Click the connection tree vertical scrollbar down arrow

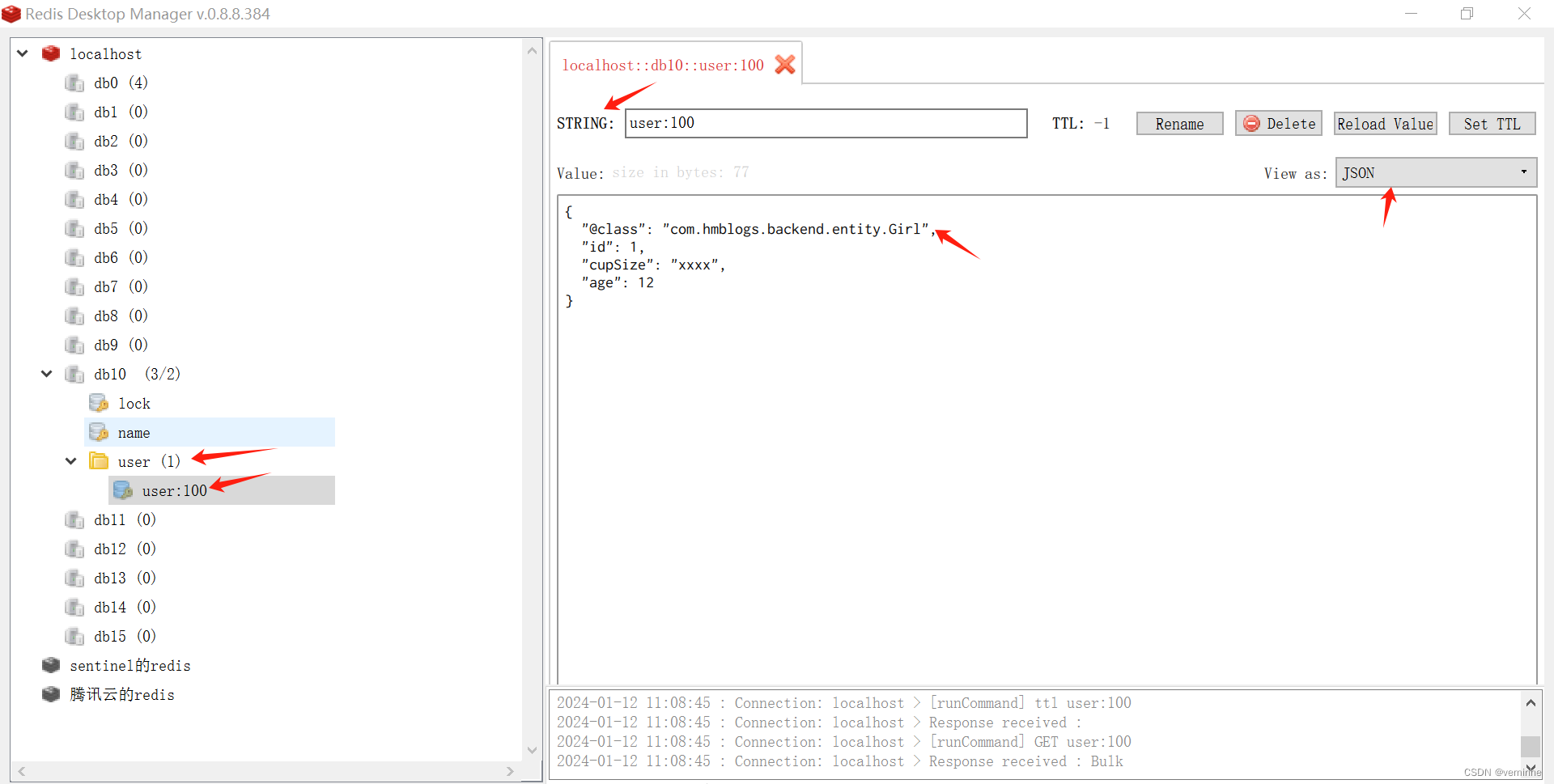click(x=532, y=750)
